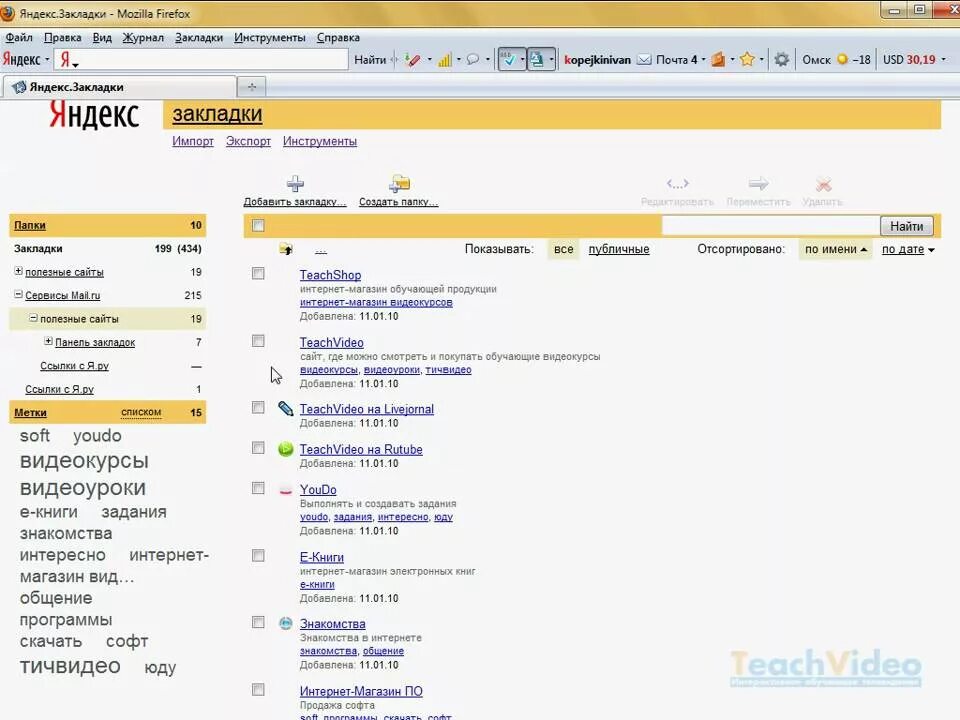The width and height of the screenshot is (960, 720).
Task: Open the Вид menu
Action: pos(102,37)
